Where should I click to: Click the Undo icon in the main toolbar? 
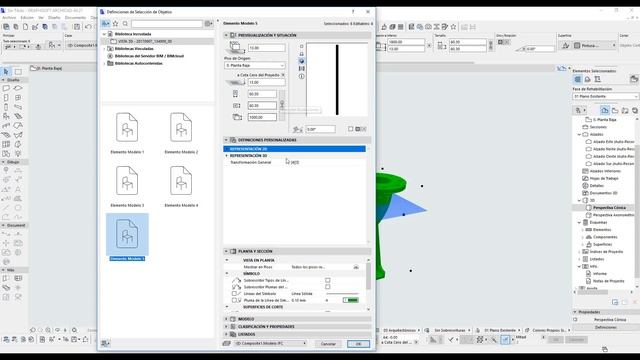88,27
